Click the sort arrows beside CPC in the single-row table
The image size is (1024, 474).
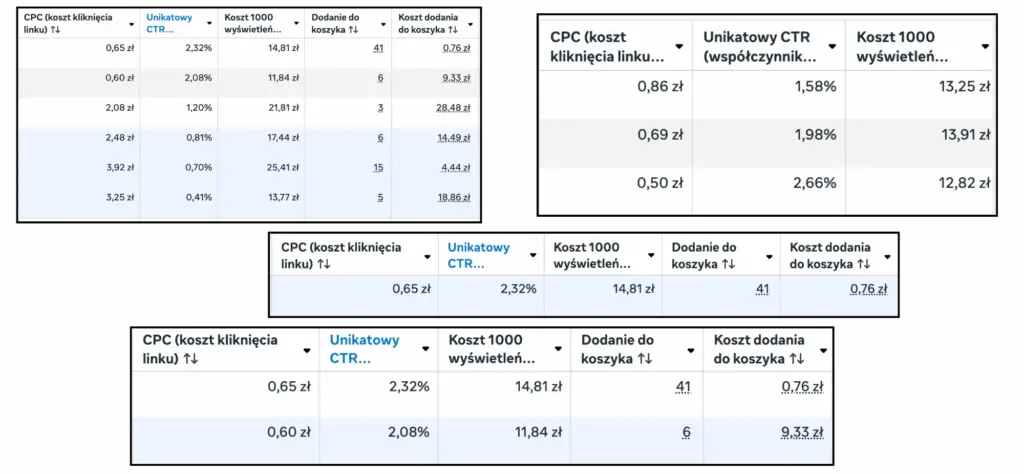coord(325,264)
